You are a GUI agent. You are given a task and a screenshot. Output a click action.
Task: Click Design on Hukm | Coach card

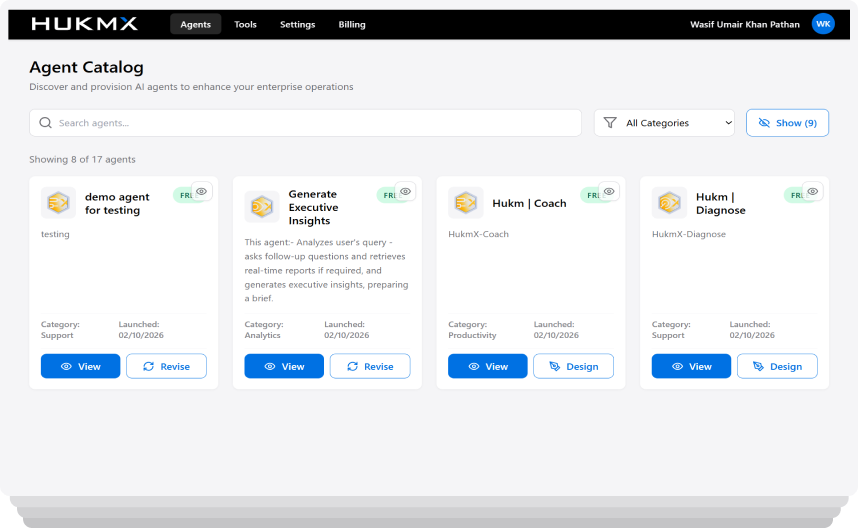[573, 366]
